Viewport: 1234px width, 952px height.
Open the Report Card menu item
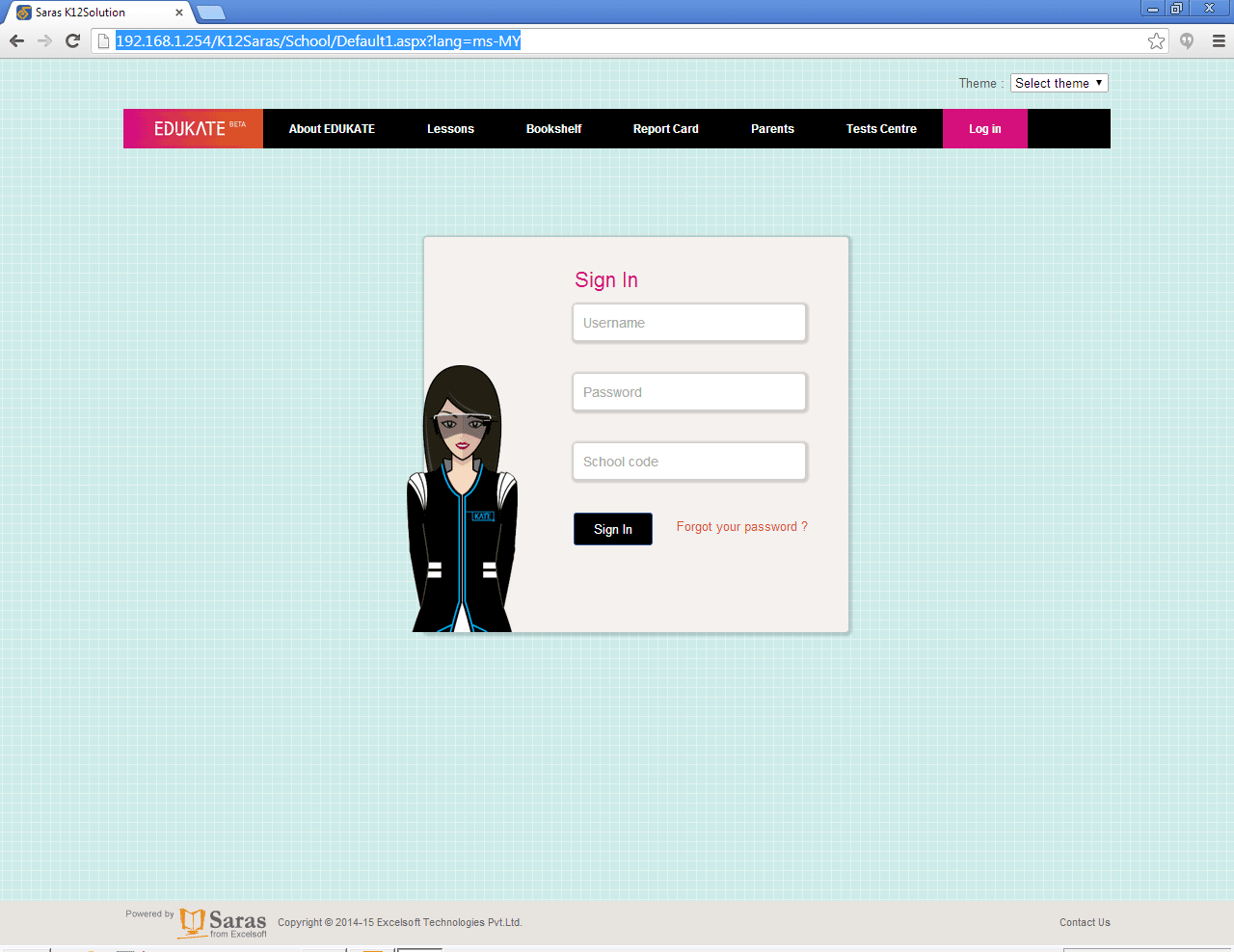665,128
